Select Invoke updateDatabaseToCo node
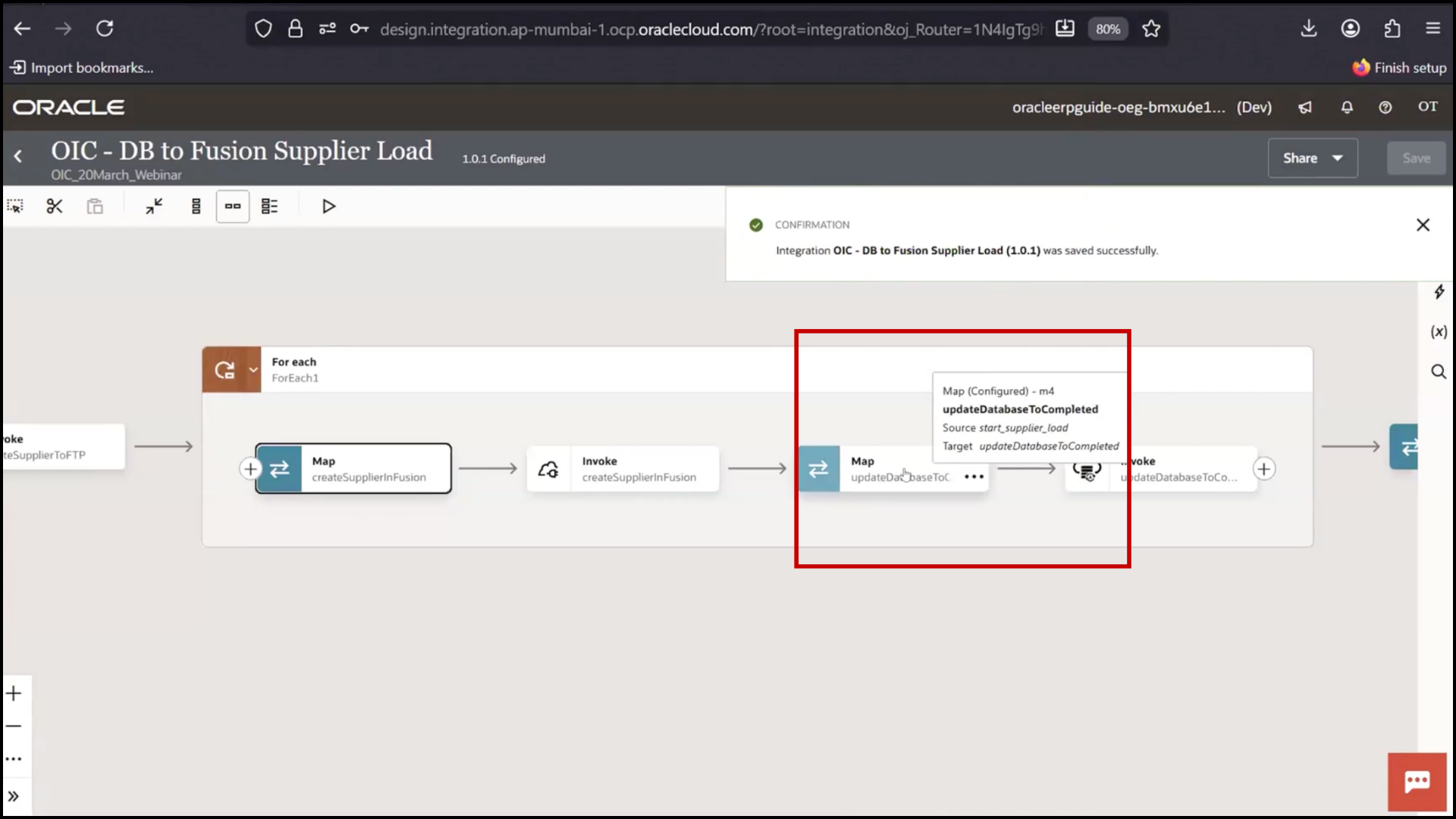The height and width of the screenshot is (819, 1456). (x=1160, y=469)
